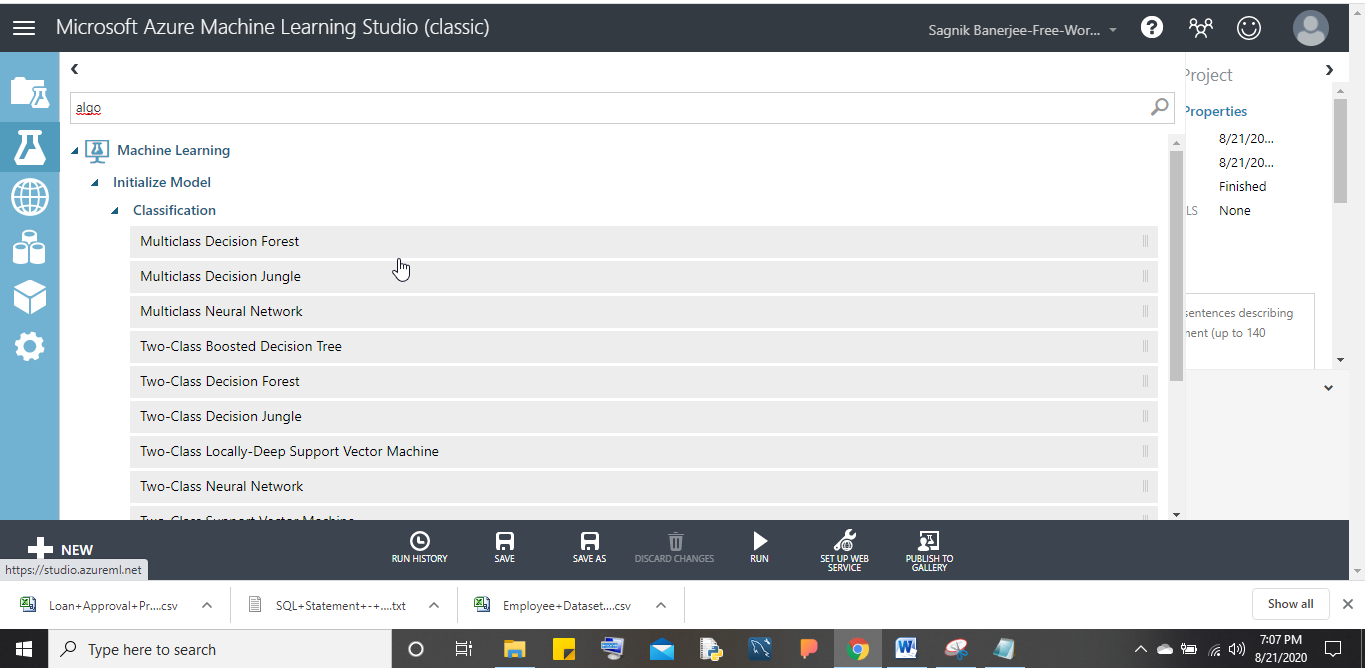Open Run History
The height and width of the screenshot is (668, 1365).
(420, 547)
